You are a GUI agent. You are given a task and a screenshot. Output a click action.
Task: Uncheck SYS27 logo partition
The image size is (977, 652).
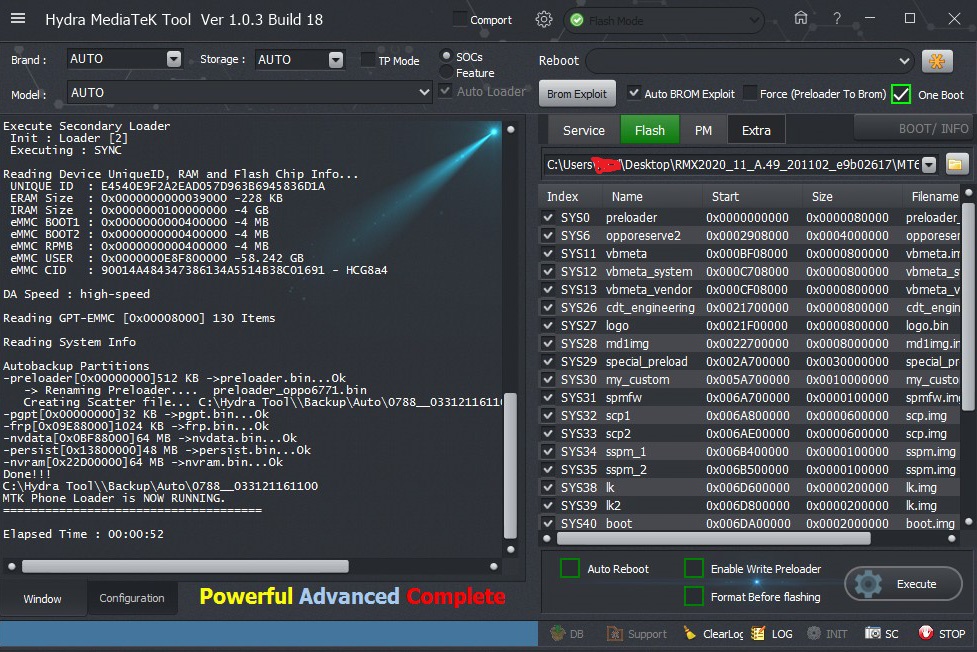coord(548,325)
